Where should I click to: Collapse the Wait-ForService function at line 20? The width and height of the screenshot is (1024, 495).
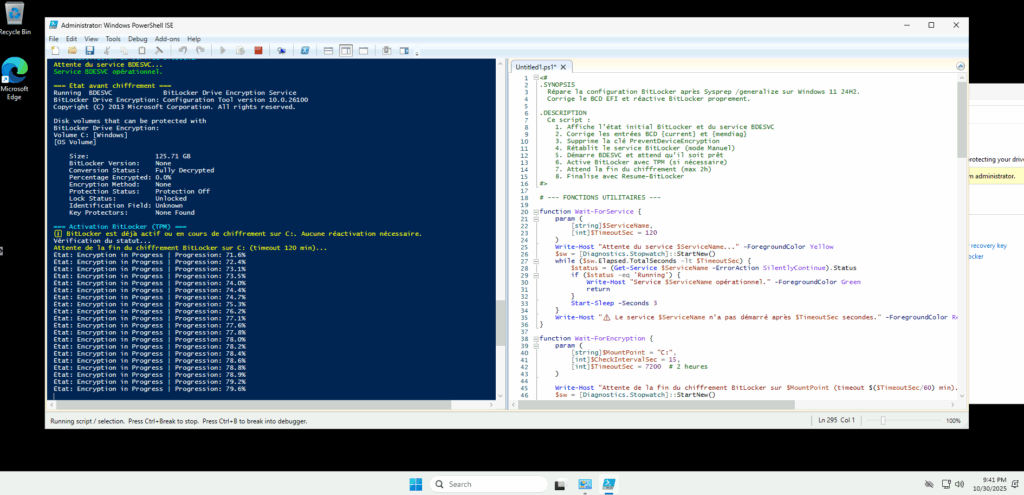click(538, 212)
